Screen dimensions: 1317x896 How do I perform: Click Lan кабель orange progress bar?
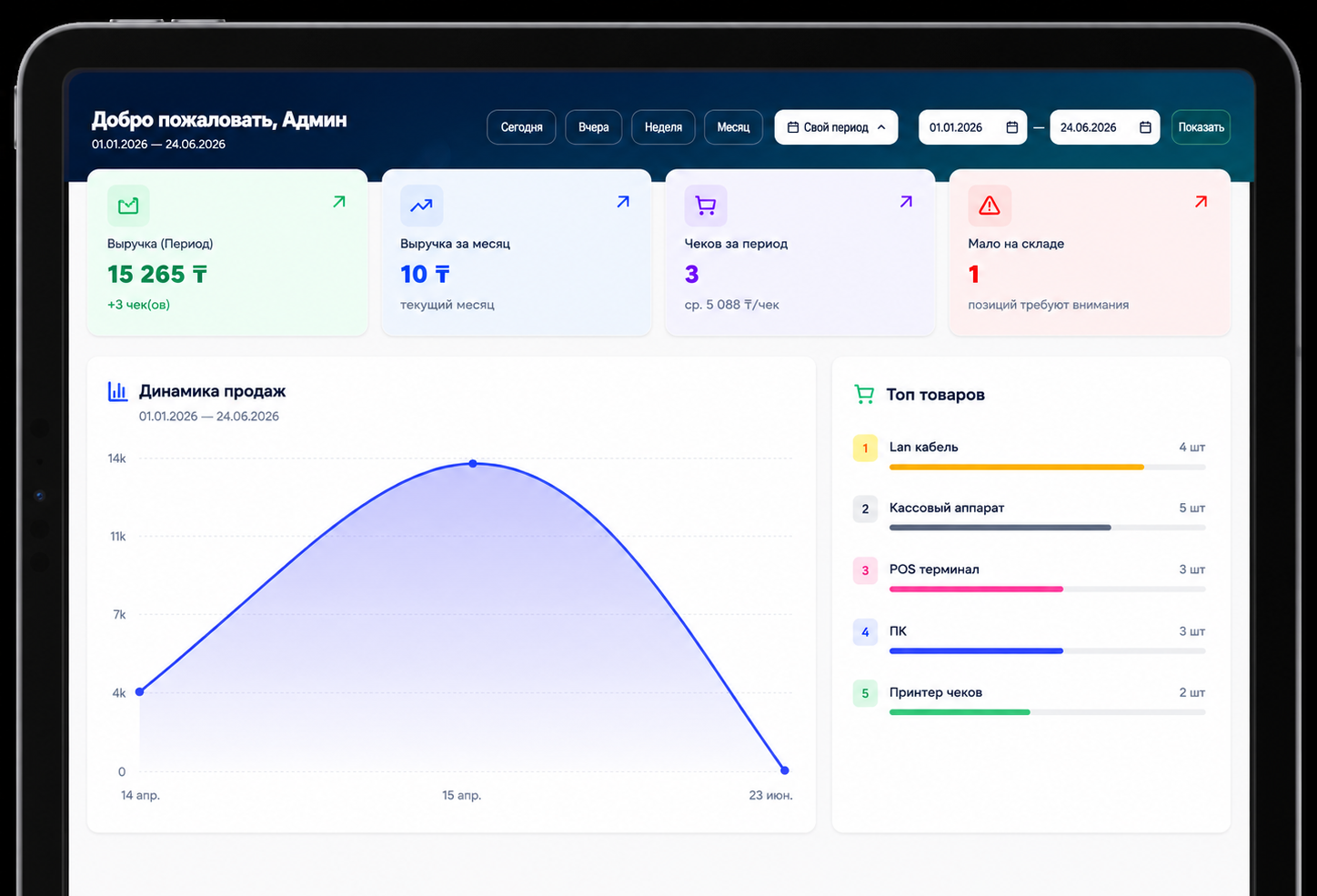1016,467
